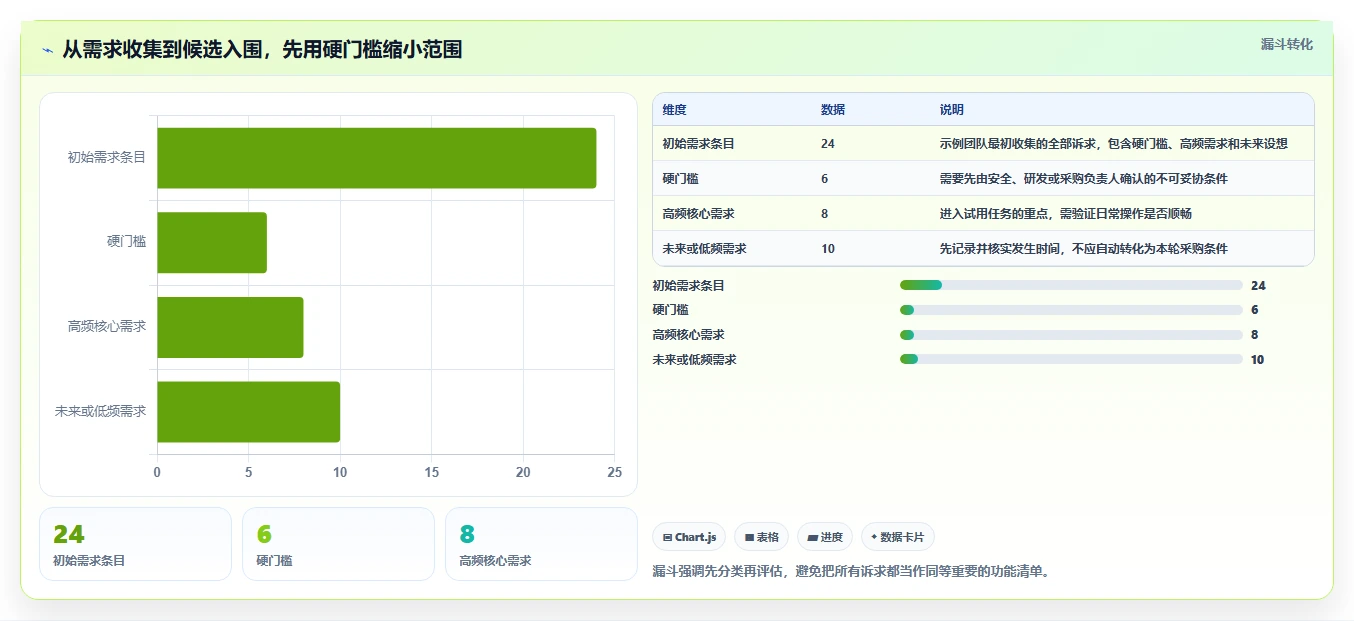This screenshot has height=621, width=1354.
Task: Click the chart y-axis label 初始需求条目
Action: click(x=107, y=157)
